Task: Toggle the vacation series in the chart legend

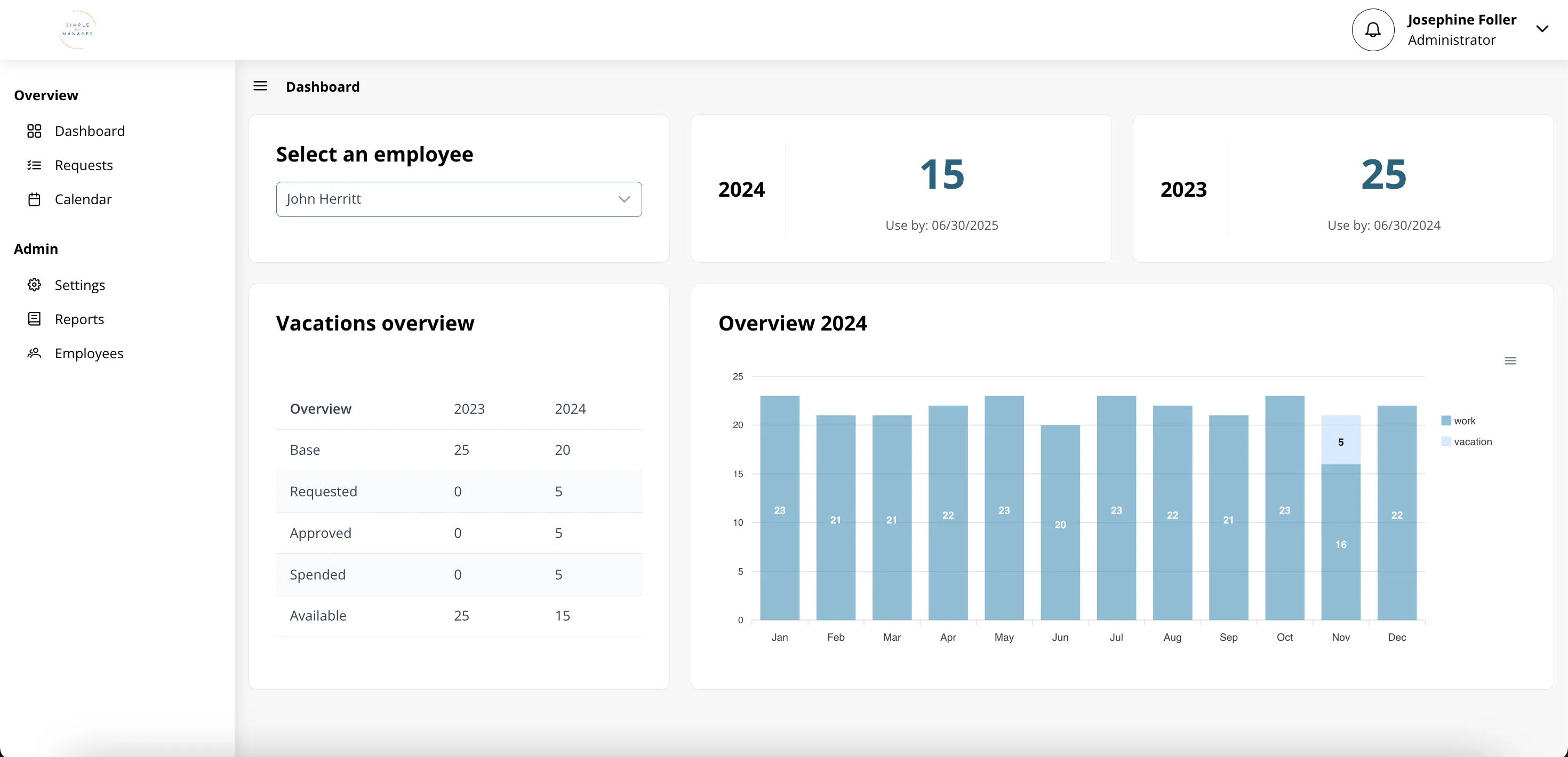Action: coord(1472,441)
